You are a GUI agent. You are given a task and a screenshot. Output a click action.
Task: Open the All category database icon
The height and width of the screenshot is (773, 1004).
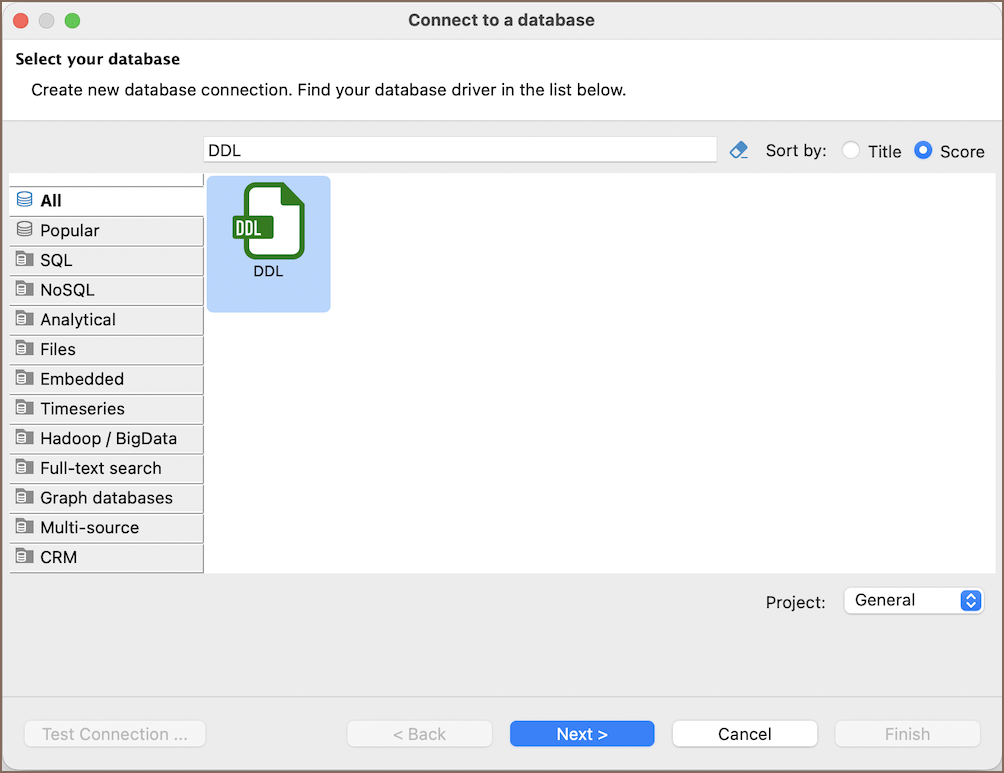click(24, 200)
